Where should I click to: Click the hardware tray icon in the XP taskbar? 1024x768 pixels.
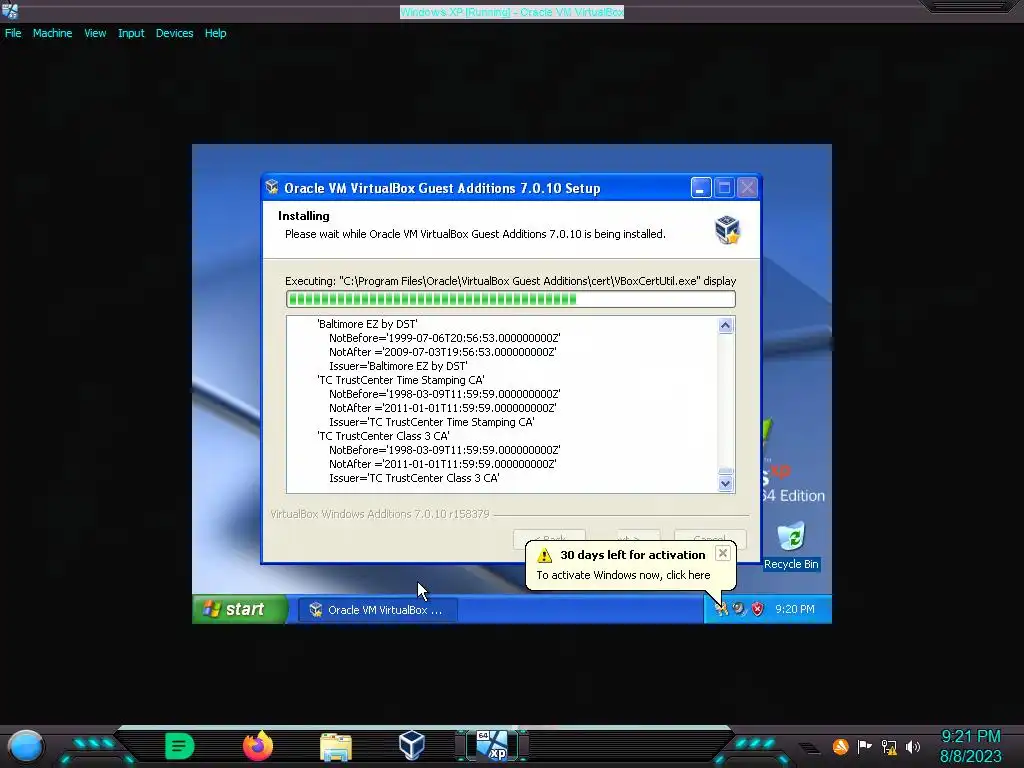(739, 609)
